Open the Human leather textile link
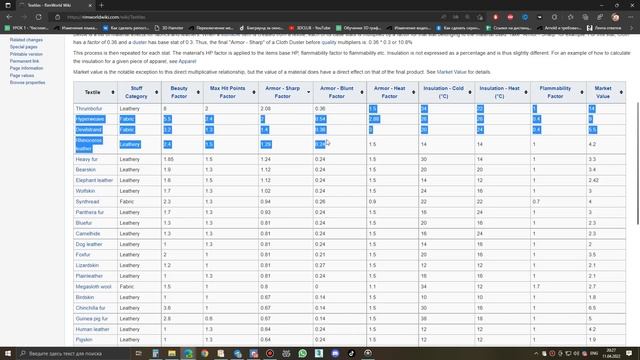This screenshot has width=640, height=360. pyautogui.click(x=93, y=329)
